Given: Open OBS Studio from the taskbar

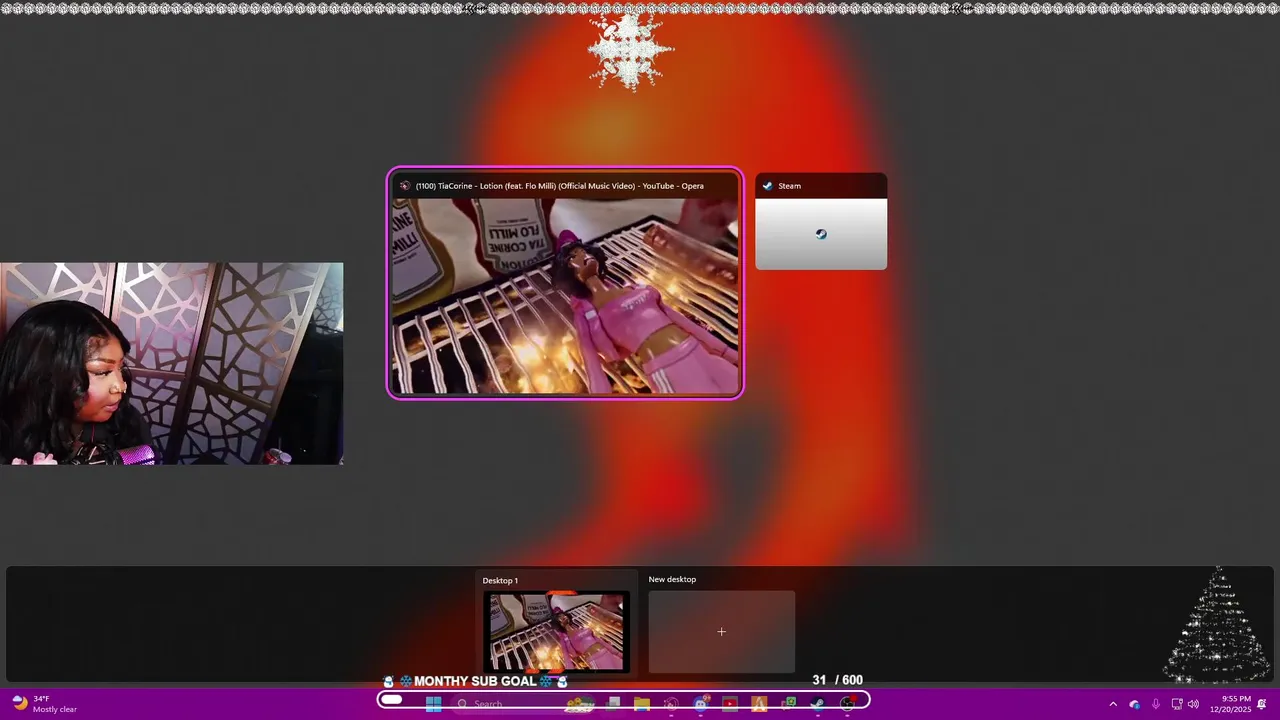Looking at the screenshot, I should coord(847,704).
